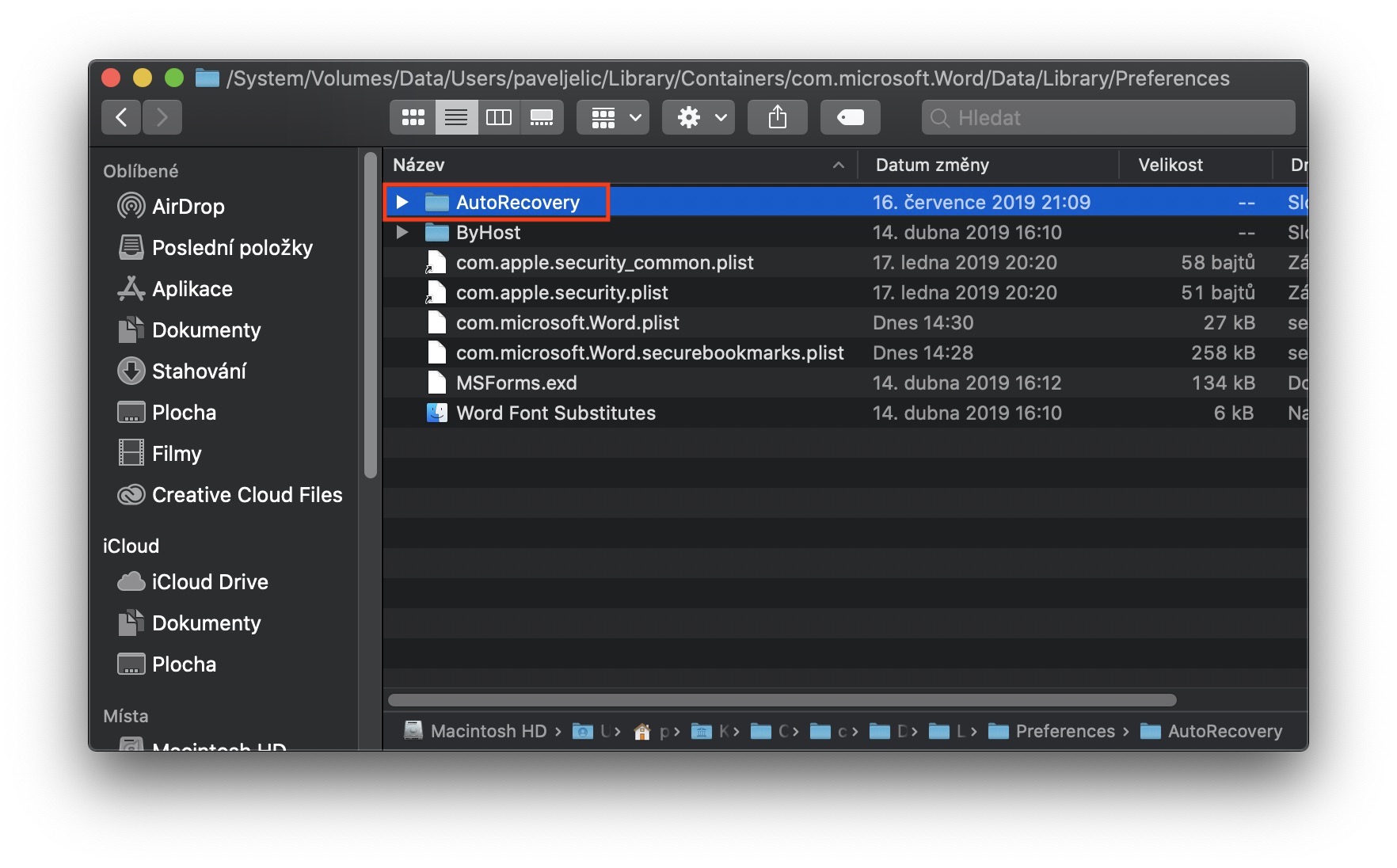Click the MSForms.exd document icon
Viewport: 1397px width, 868px height.
(x=436, y=383)
